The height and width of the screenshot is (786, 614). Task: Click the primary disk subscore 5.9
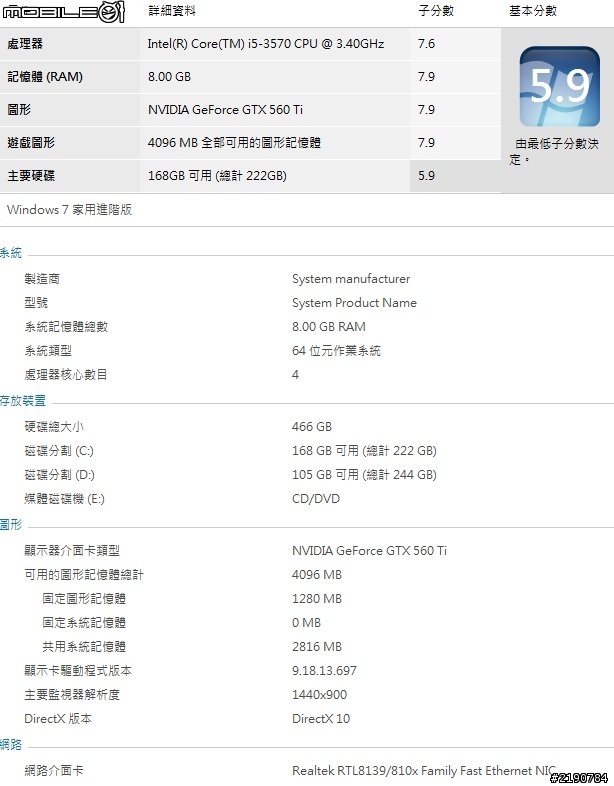[427, 175]
